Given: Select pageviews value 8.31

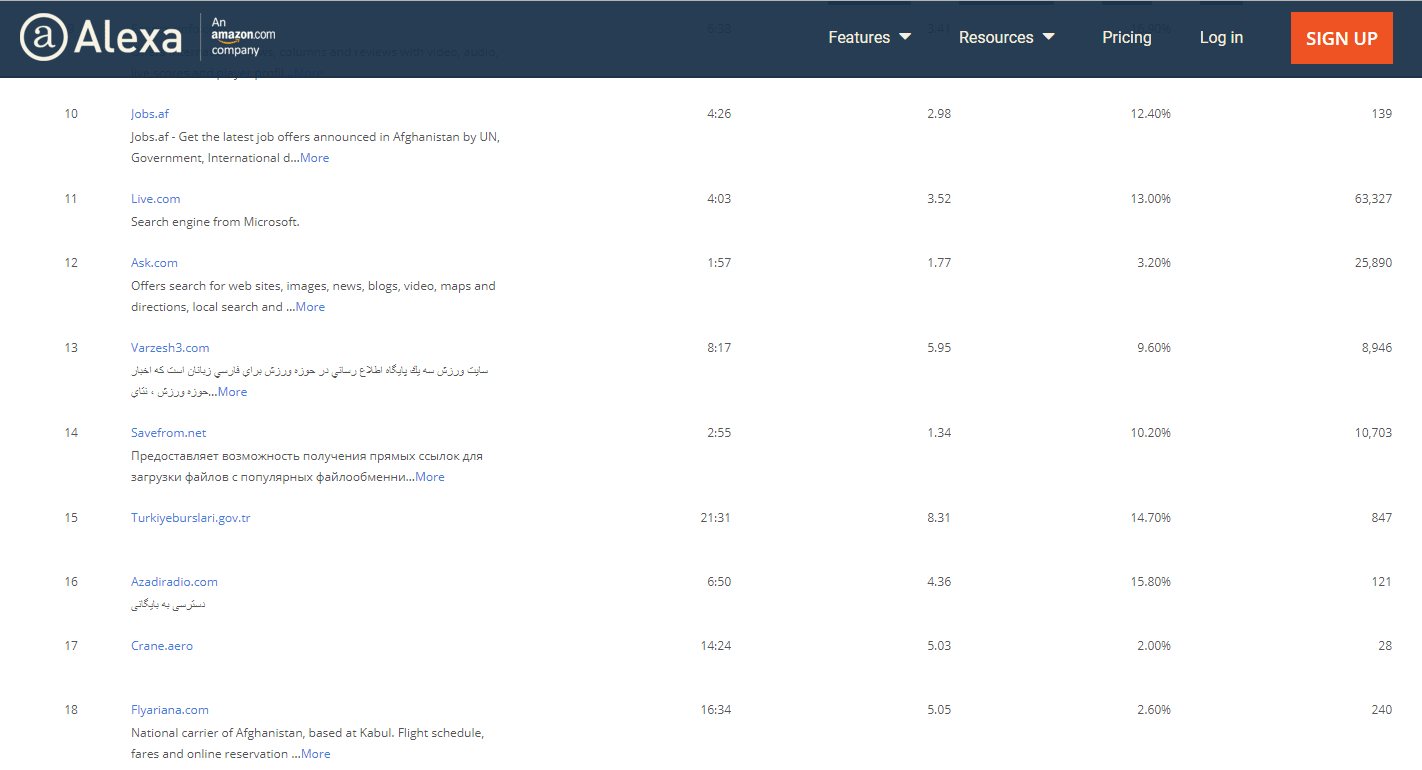Looking at the screenshot, I should pyautogui.click(x=939, y=518).
